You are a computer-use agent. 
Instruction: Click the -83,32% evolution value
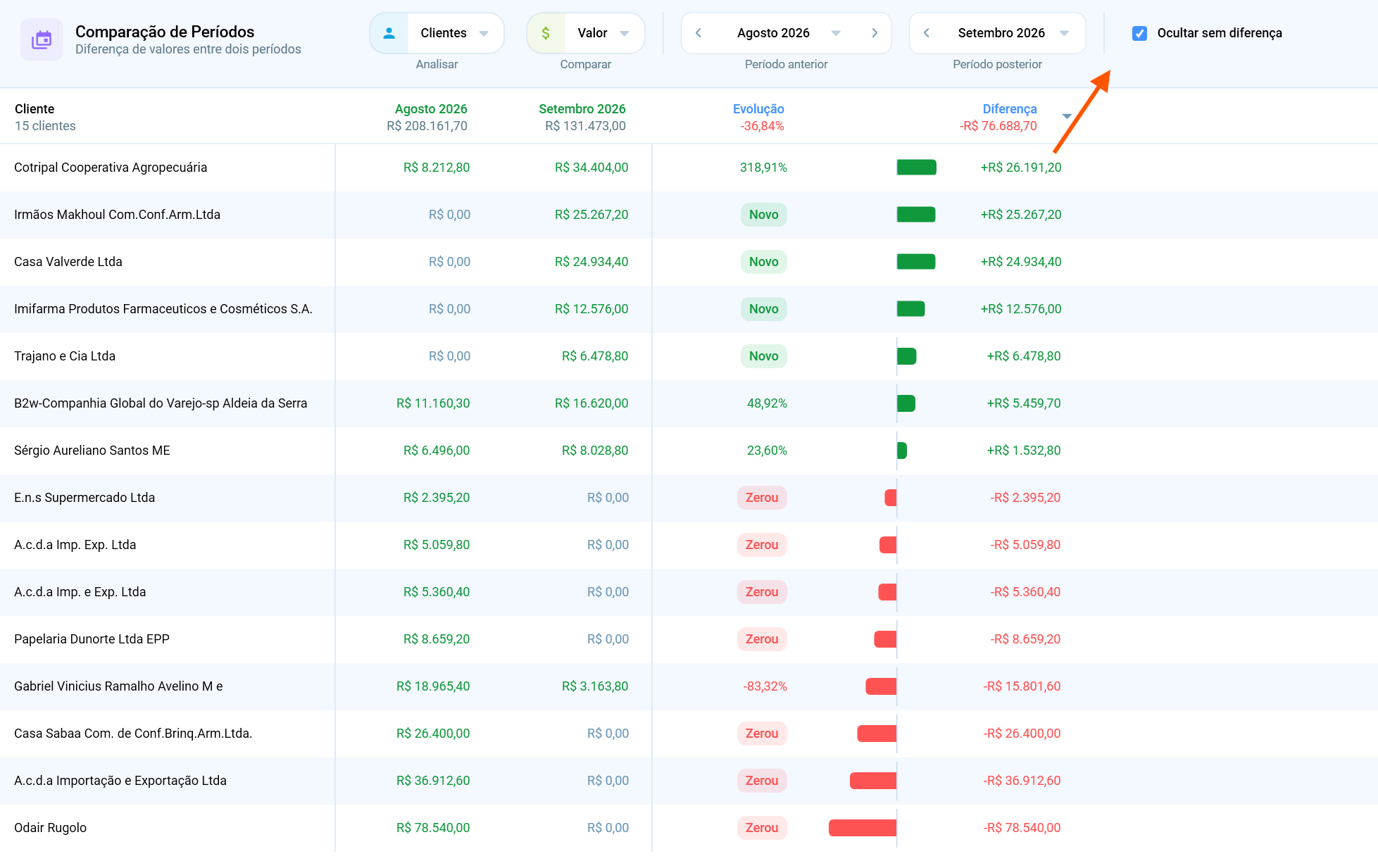(x=765, y=686)
